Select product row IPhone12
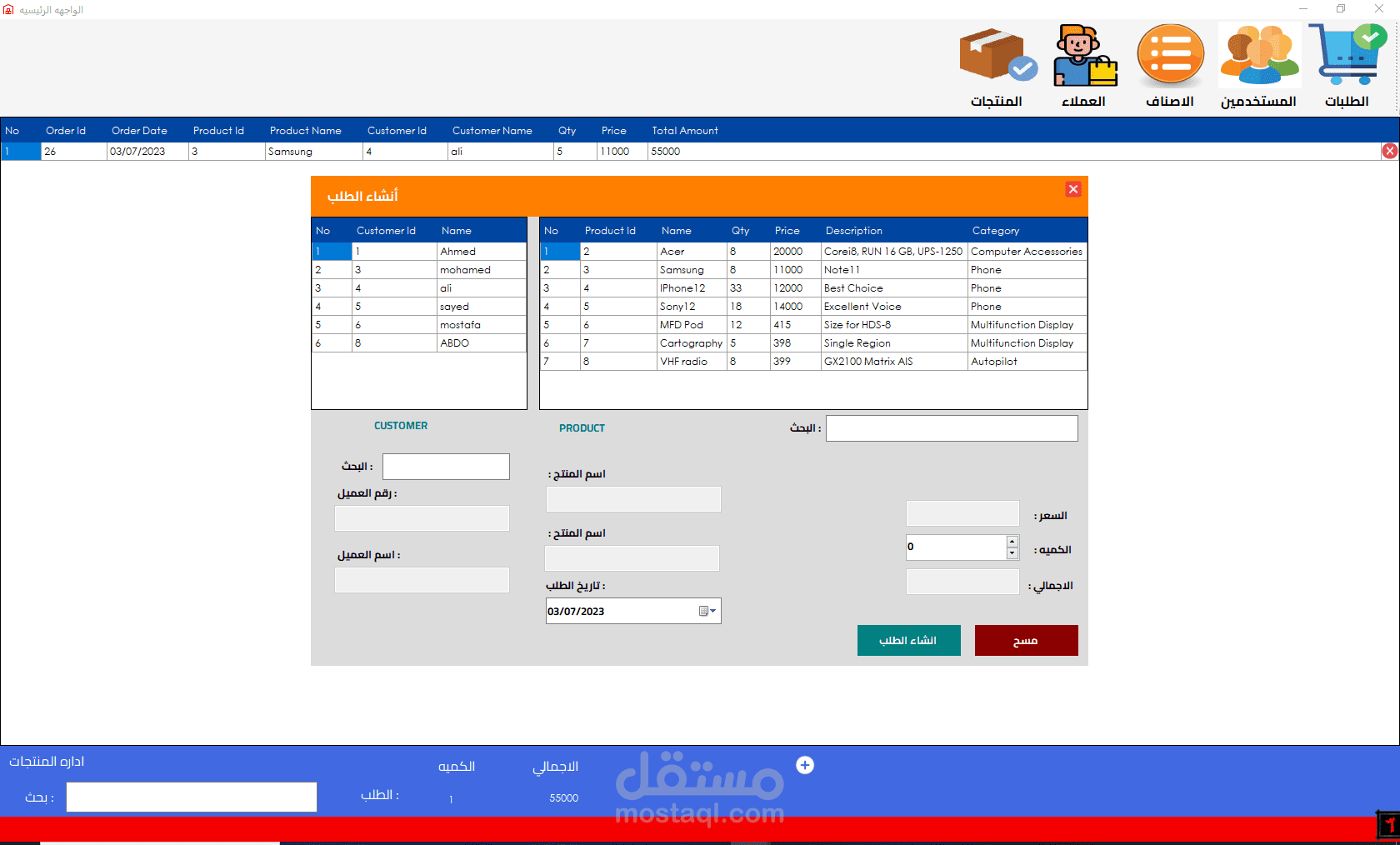This screenshot has width=1400, height=845. [x=813, y=288]
